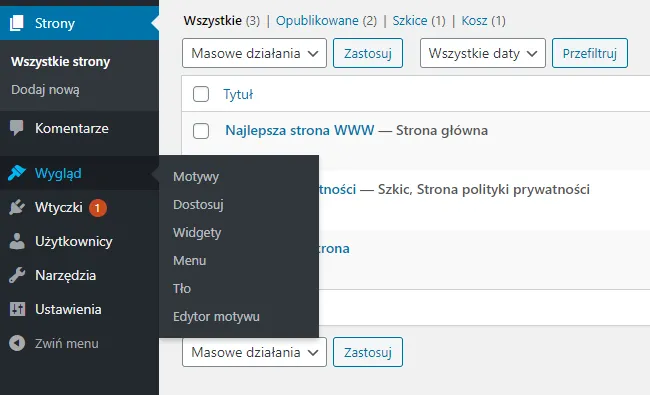Click the Wtyczki update count badge
The width and height of the screenshot is (650, 395).
[x=97, y=208]
